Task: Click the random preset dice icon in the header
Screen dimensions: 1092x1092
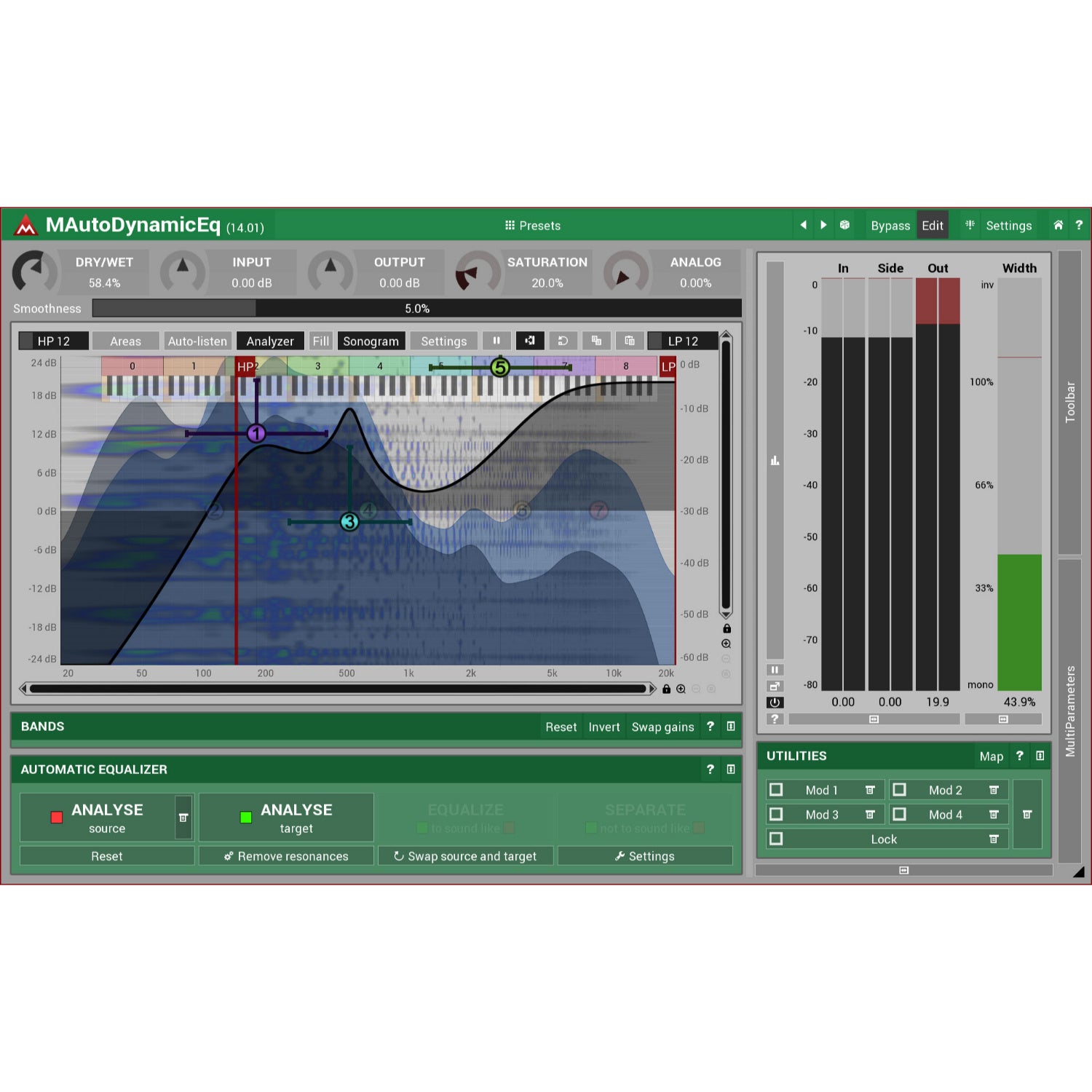Action: 844,225
